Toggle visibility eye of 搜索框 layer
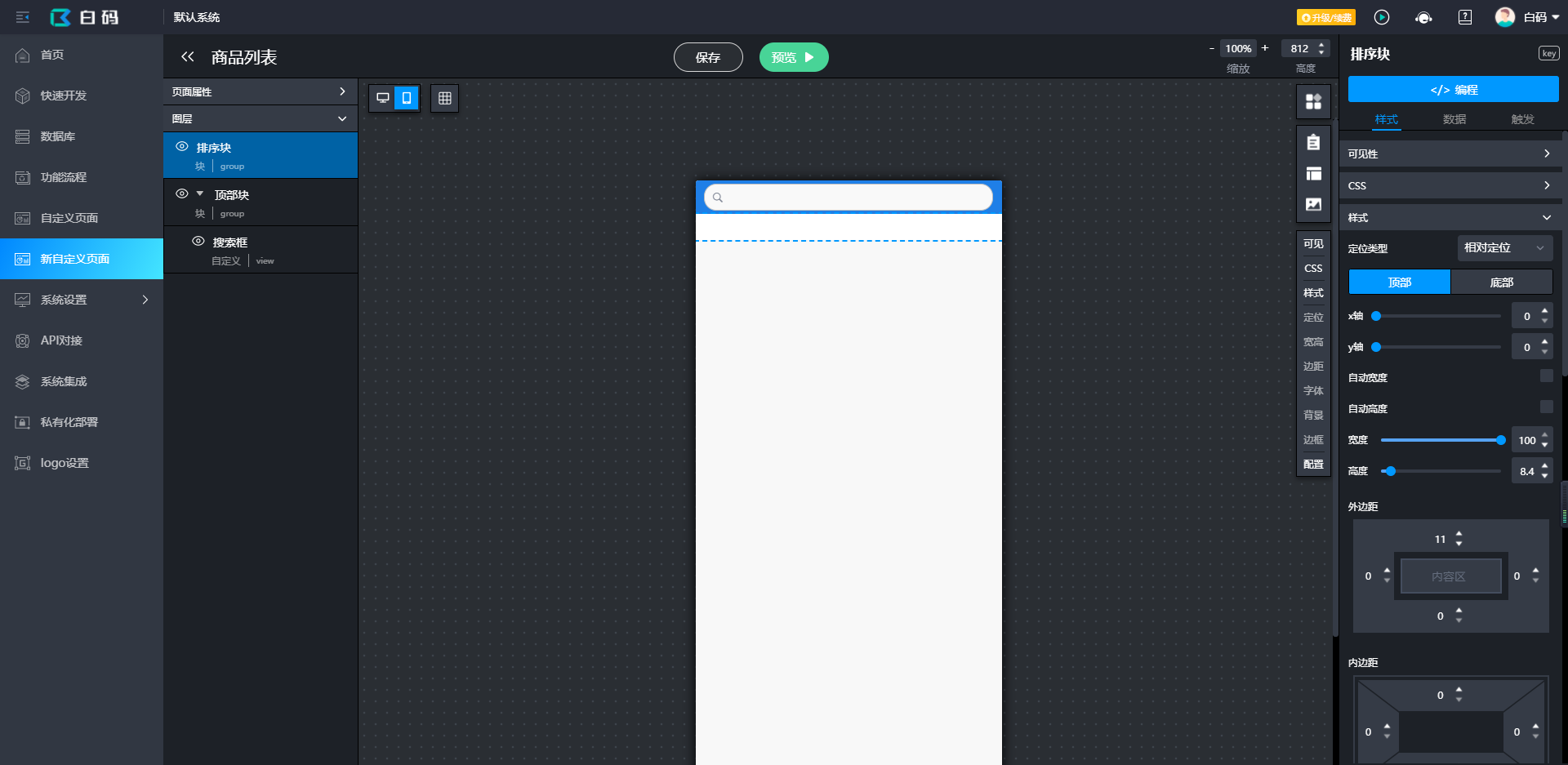Viewport: 1568px width, 765px height. tap(198, 241)
